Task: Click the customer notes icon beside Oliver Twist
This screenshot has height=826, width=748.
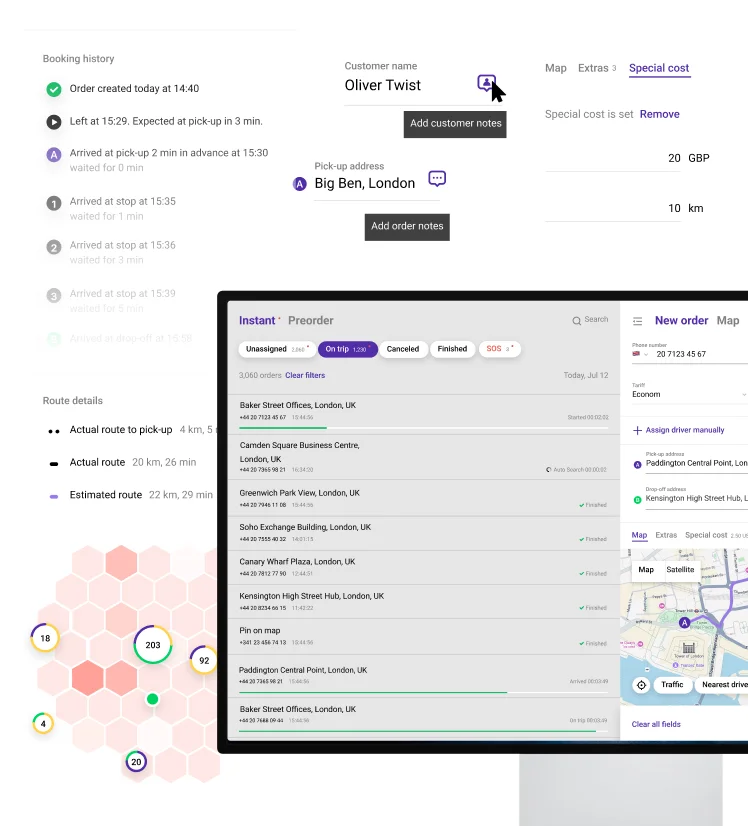Action: click(x=486, y=83)
